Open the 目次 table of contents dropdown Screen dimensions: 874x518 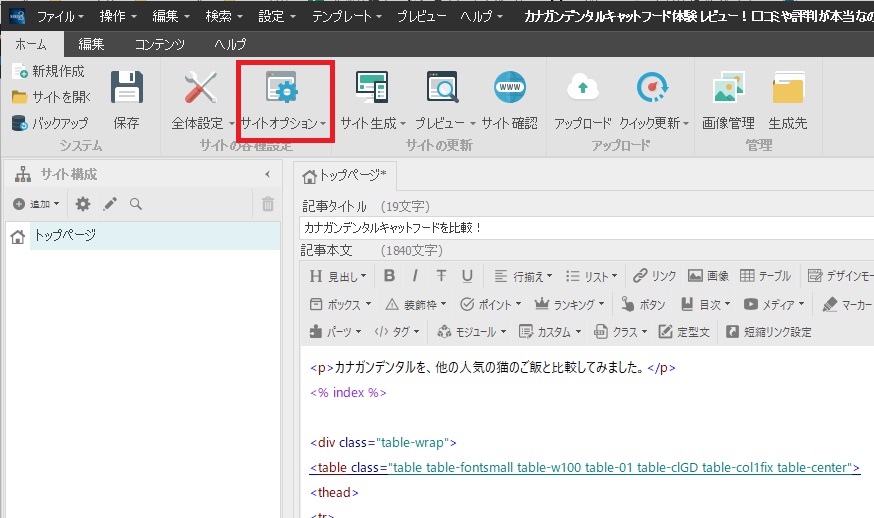tap(705, 304)
